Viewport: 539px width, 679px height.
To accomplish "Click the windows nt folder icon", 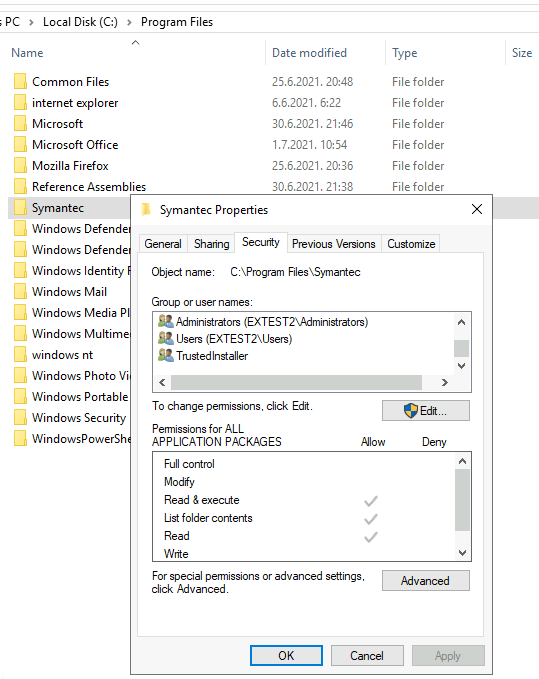I will point(20,354).
